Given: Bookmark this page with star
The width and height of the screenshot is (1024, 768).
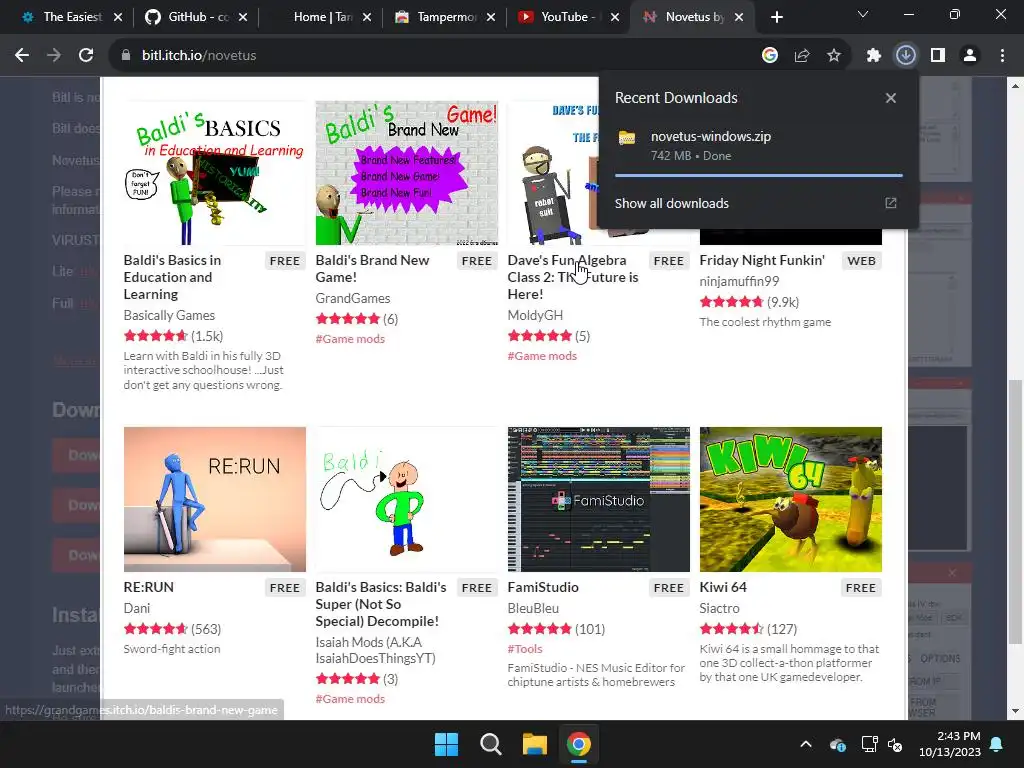Looking at the screenshot, I should [x=834, y=56].
